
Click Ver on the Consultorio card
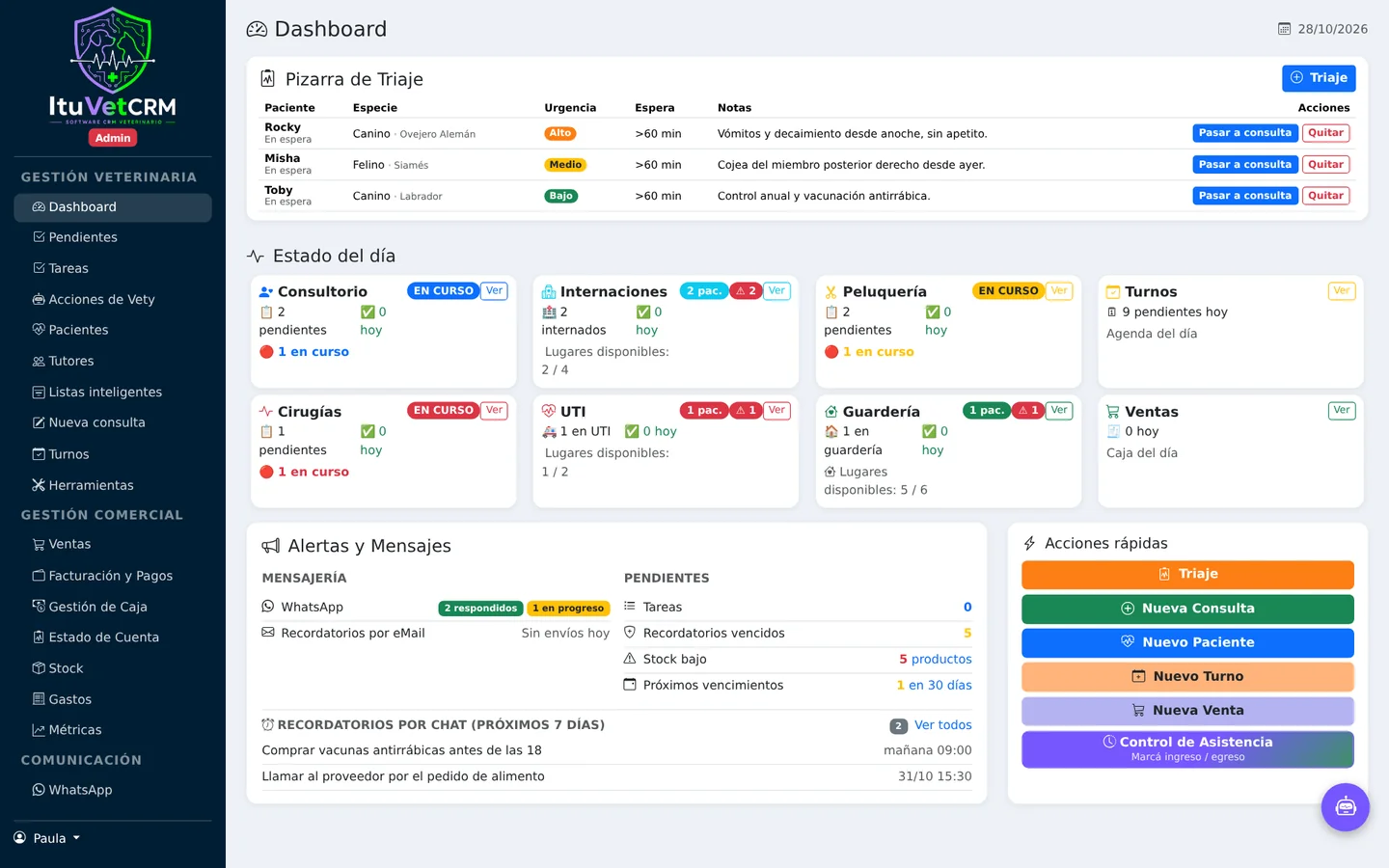(x=494, y=290)
